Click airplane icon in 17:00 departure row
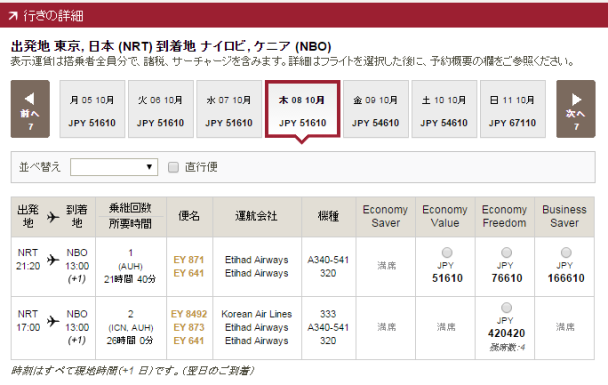This screenshot has height=385, width=608. (53, 321)
